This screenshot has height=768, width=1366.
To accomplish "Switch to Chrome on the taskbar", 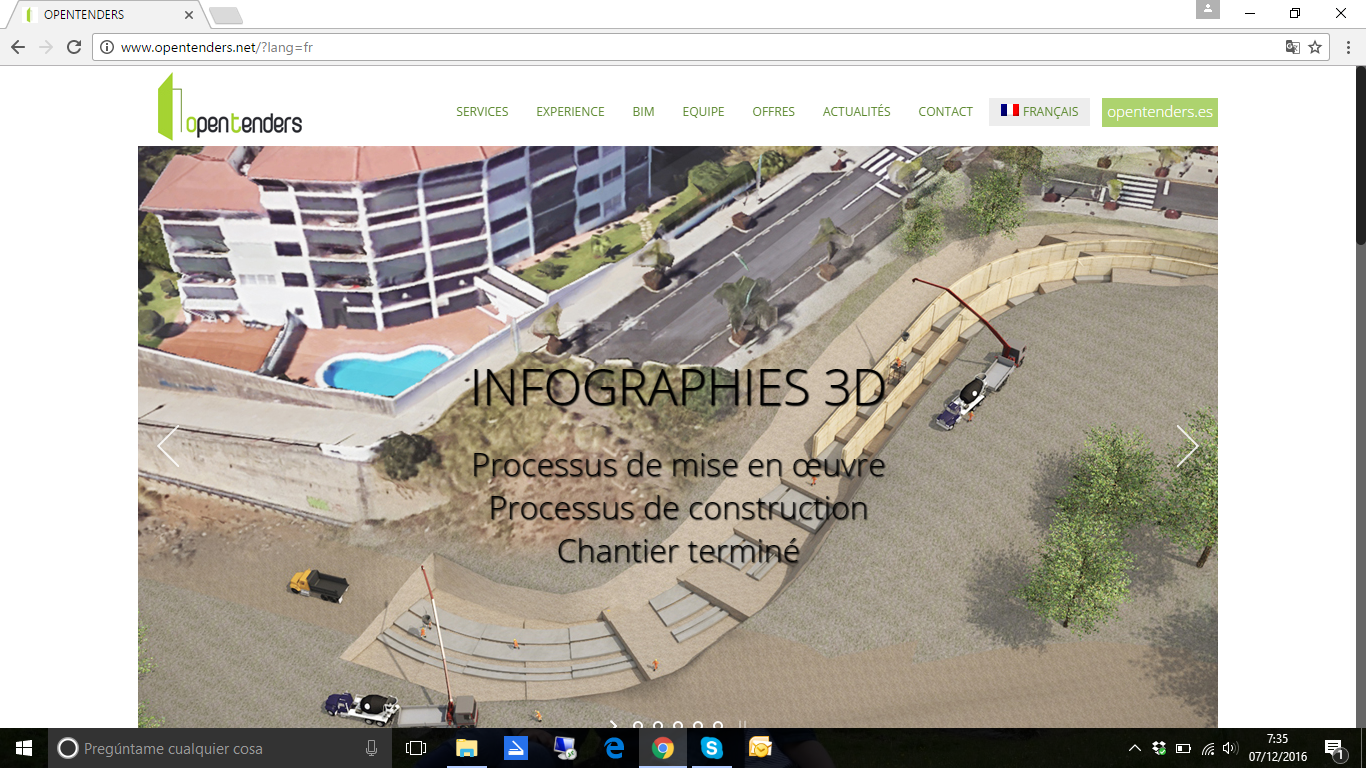I will pos(662,748).
